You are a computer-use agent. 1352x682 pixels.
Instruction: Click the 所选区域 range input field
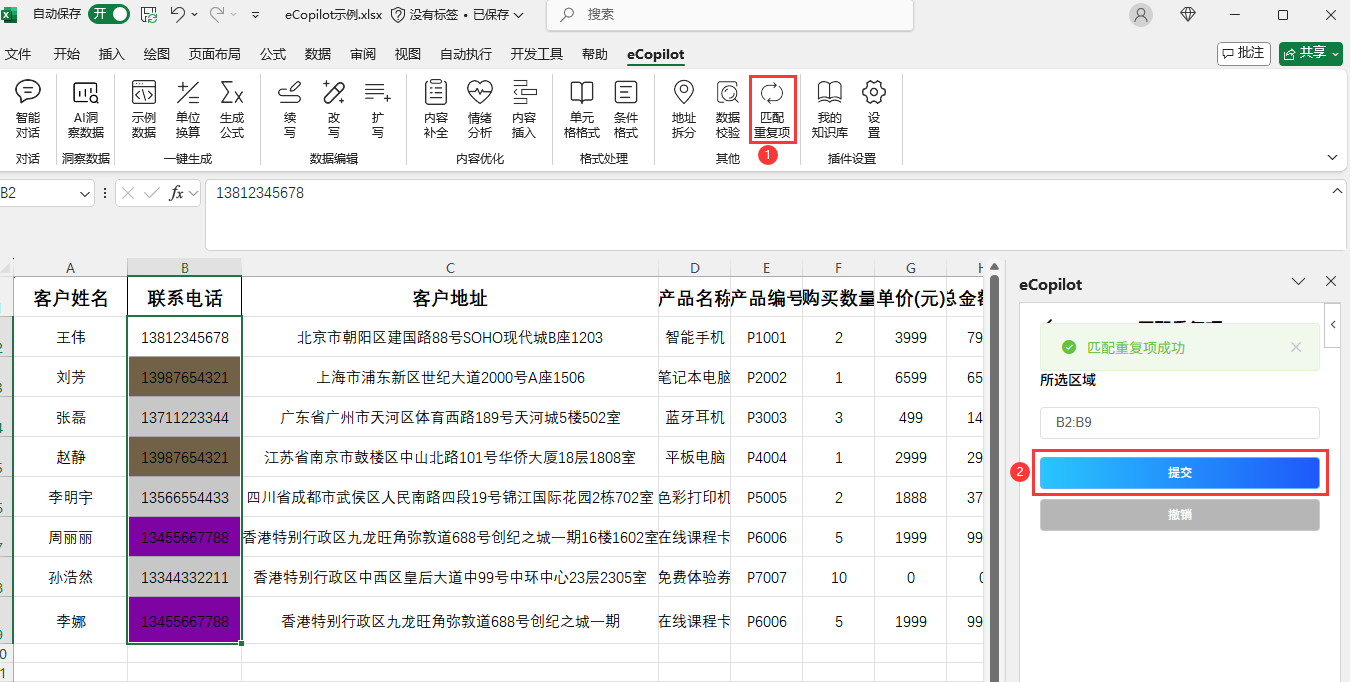(1179, 422)
